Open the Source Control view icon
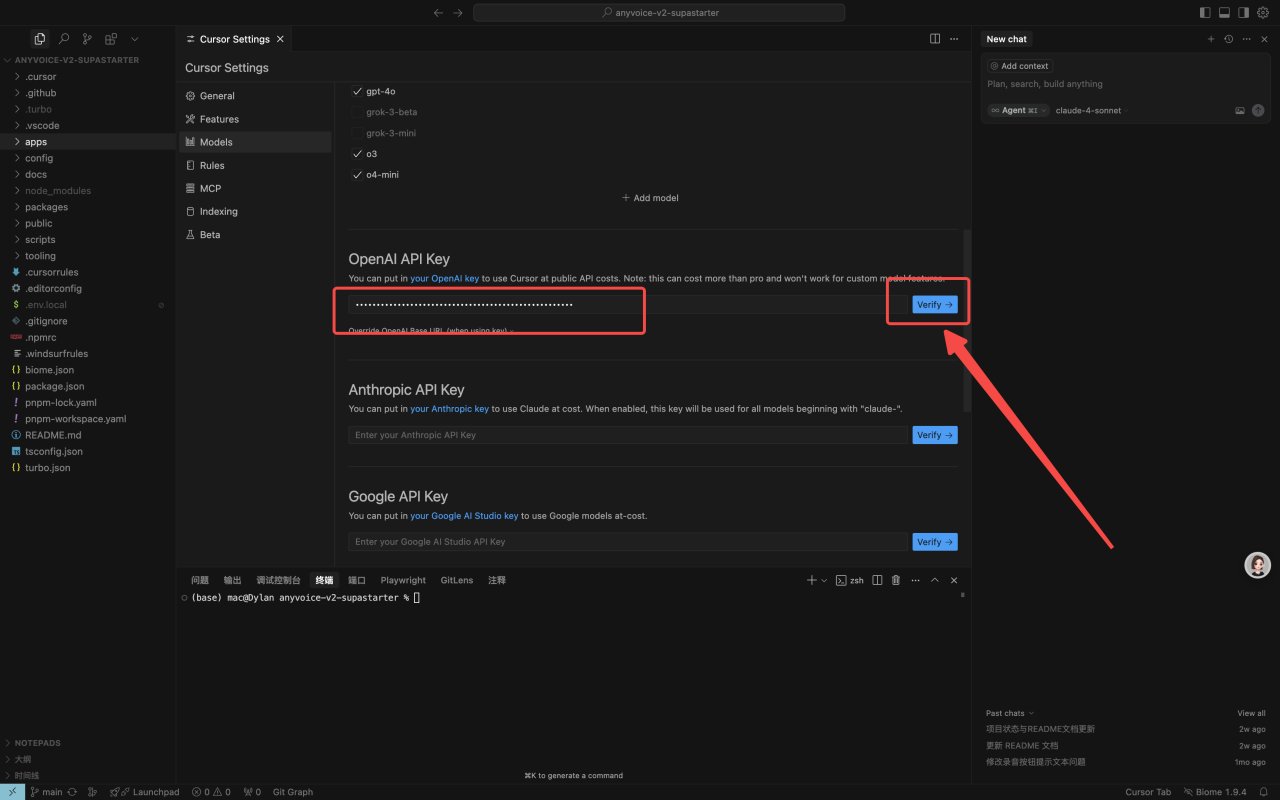 pos(87,39)
